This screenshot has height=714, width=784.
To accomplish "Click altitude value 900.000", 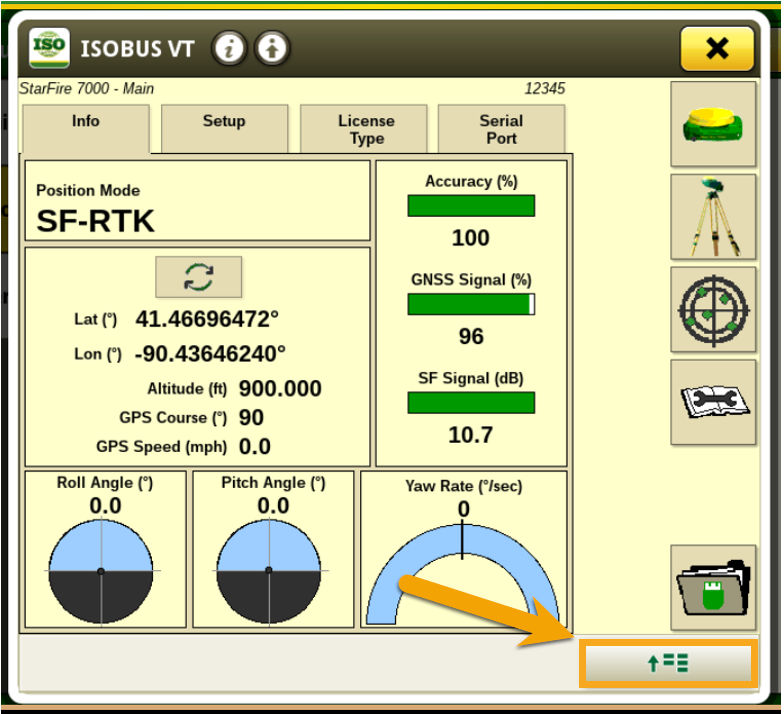I will pyautogui.click(x=280, y=388).
